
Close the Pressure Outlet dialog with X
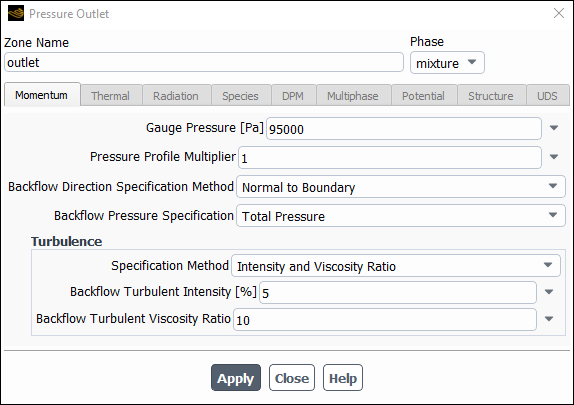coord(559,14)
